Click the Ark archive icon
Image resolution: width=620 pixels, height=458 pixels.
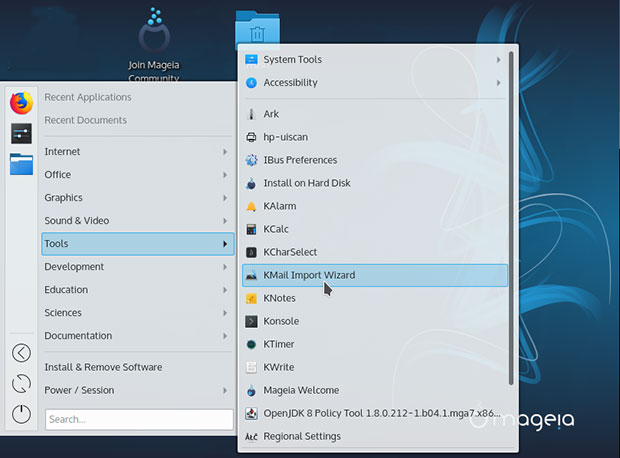click(x=251, y=114)
